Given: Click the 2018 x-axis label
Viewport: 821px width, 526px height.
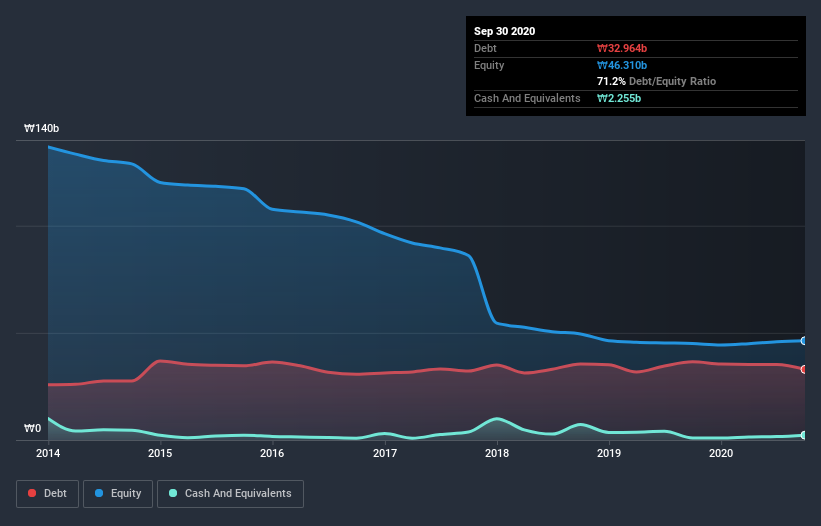Looking at the screenshot, I should [496, 453].
